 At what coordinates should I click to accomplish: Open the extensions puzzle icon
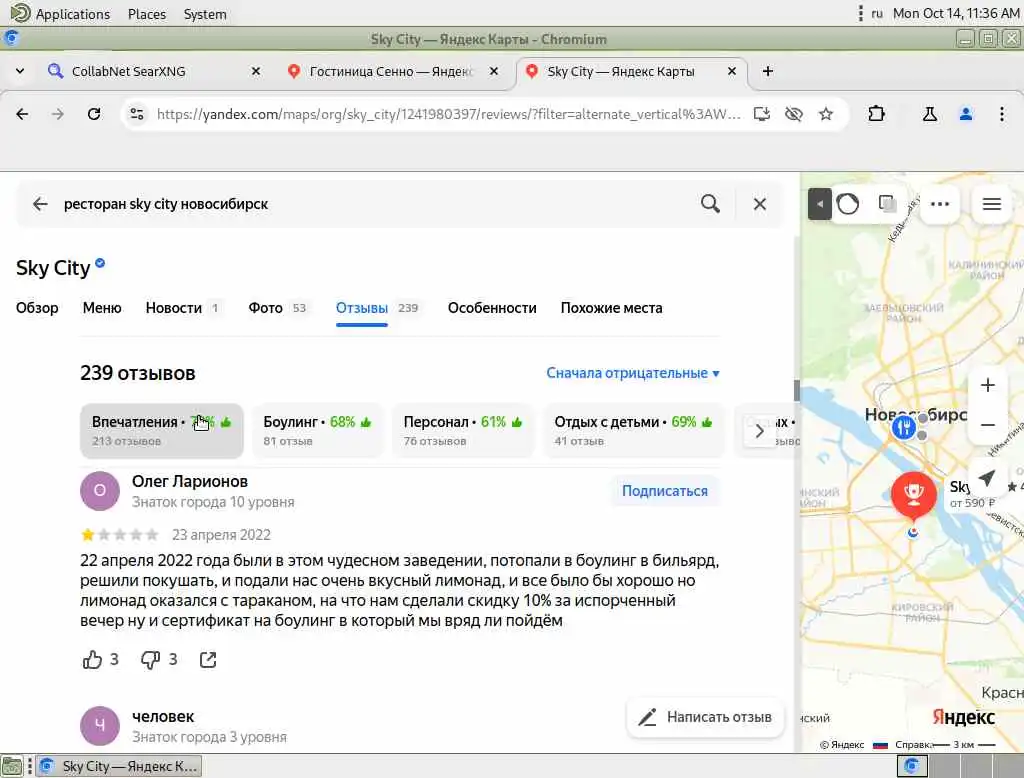pos(876,114)
